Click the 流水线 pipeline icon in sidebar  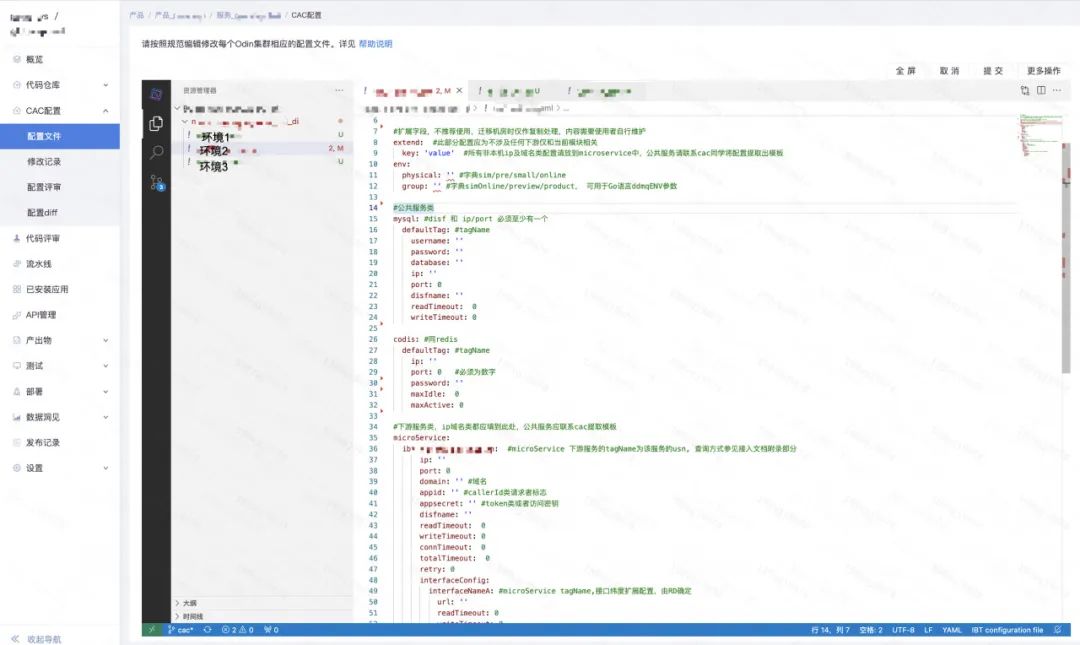pos(17,264)
